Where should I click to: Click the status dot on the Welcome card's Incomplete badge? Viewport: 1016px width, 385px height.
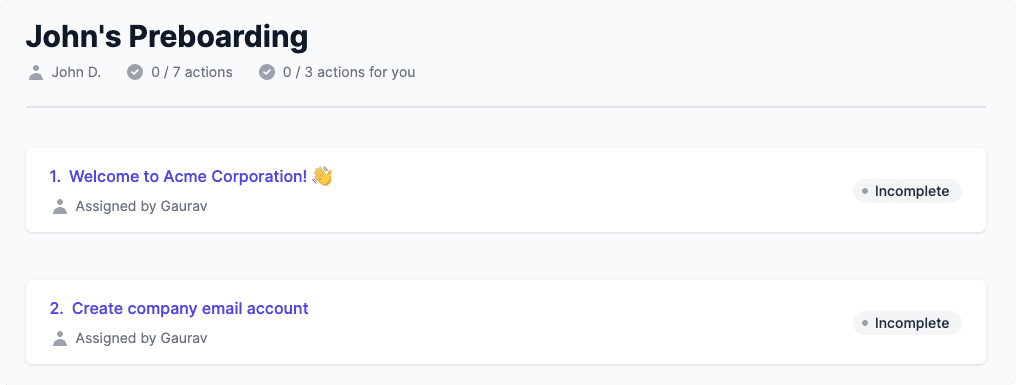(865, 191)
